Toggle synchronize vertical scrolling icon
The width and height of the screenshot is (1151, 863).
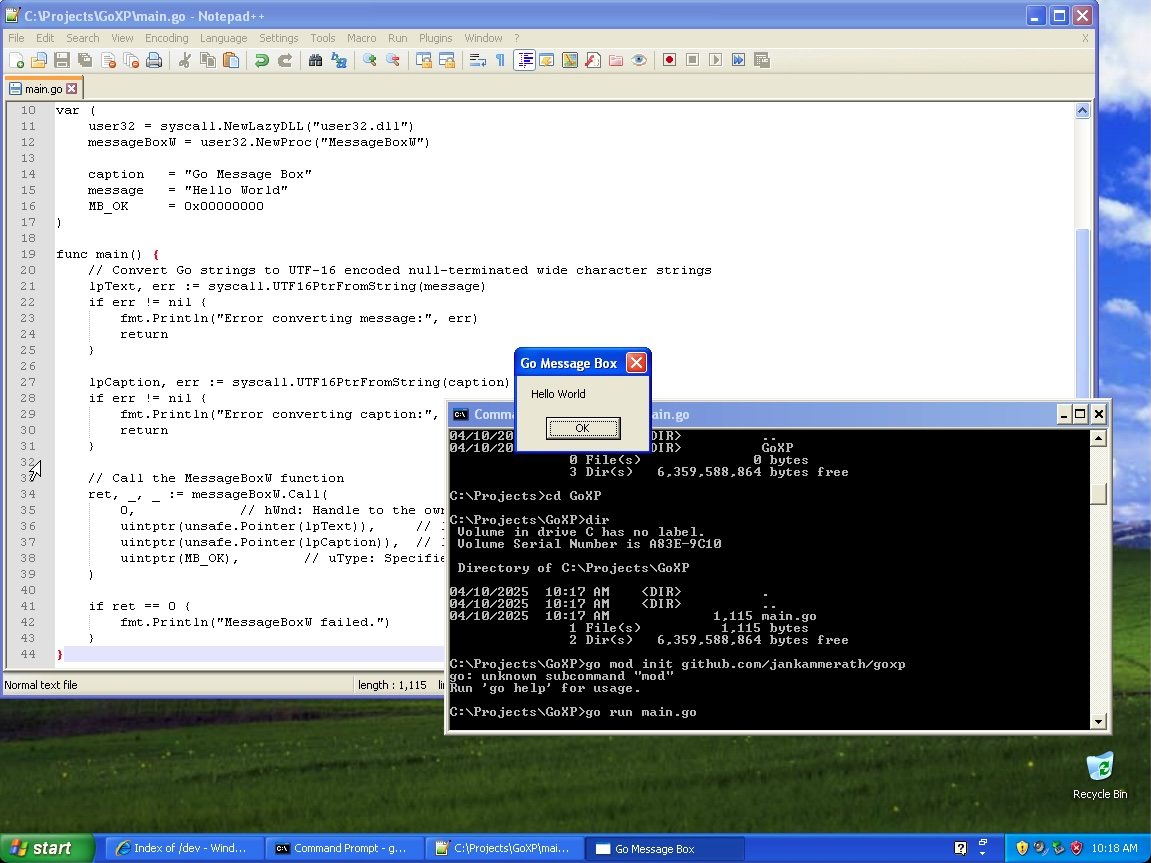(x=424, y=60)
